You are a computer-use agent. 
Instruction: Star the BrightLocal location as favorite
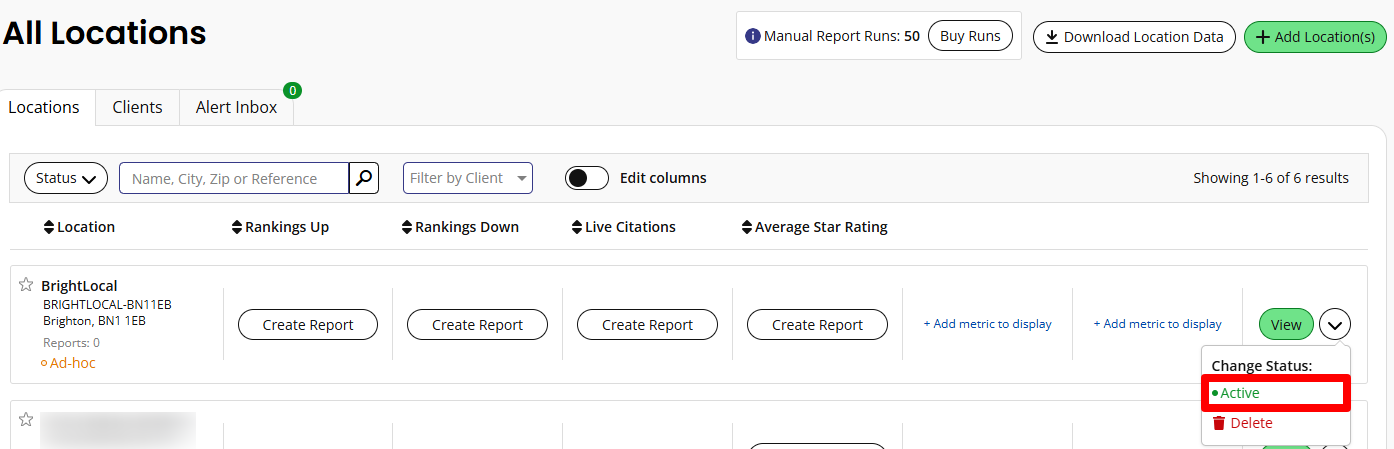pos(26,285)
